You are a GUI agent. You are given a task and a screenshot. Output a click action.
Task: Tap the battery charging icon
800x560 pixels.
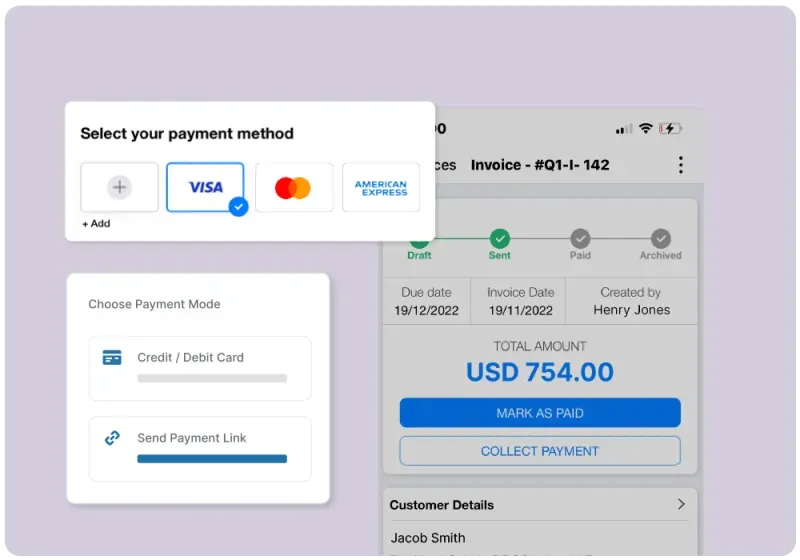coord(670,129)
